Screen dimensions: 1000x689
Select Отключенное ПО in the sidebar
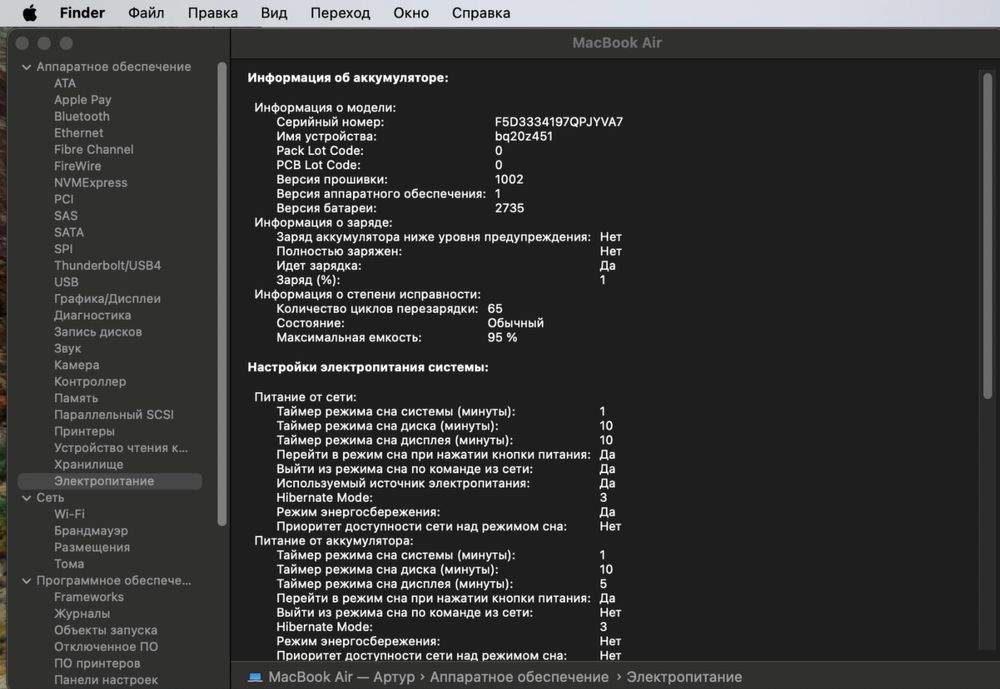tap(106, 647)
